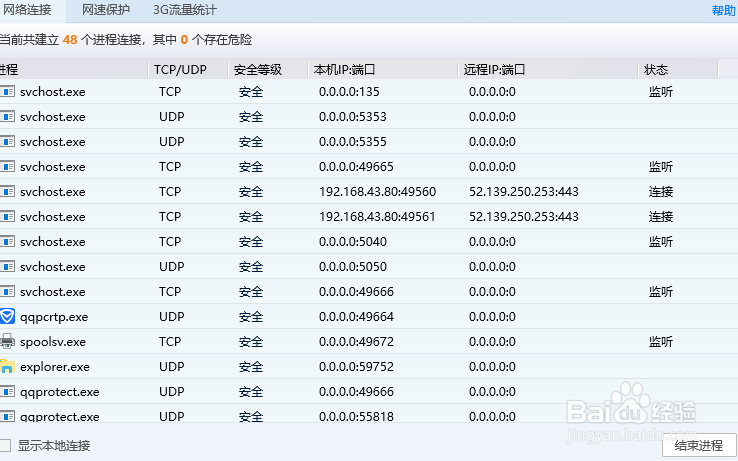The height and width of the screenshot is (461, 738).
Task: Switch to the 网速保护 tab
Action: pyautogui.click(x=106, y=10)
